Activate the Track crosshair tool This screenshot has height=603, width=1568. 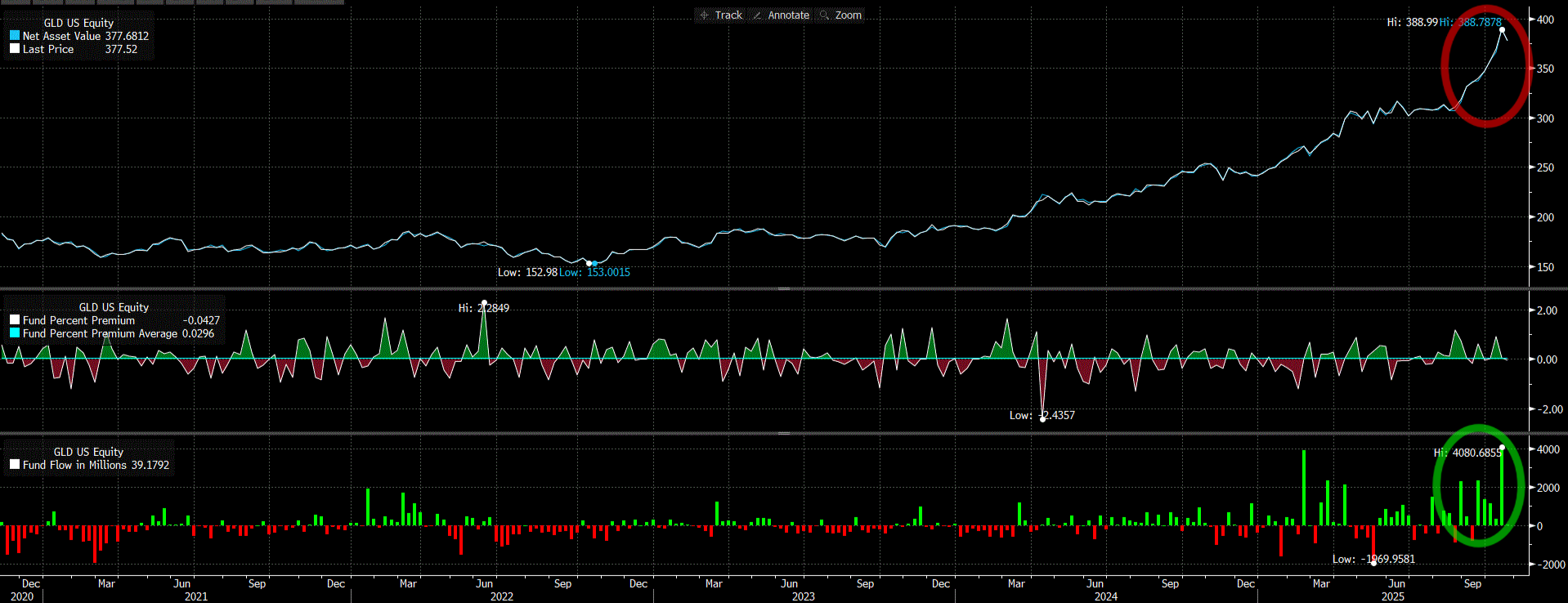(720, 16)
